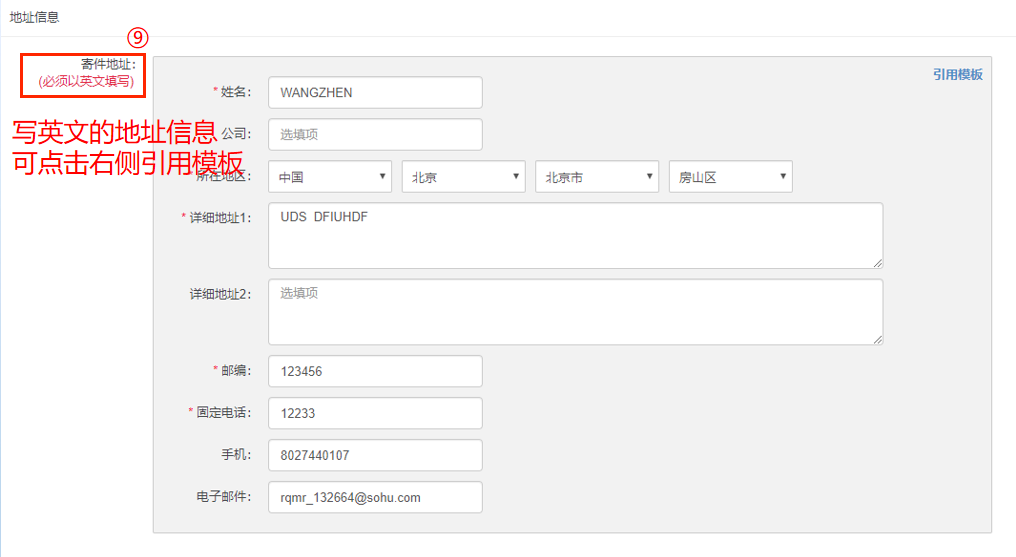
Task: Open the 北京市 city dropdown
Action: coord(597,177)
